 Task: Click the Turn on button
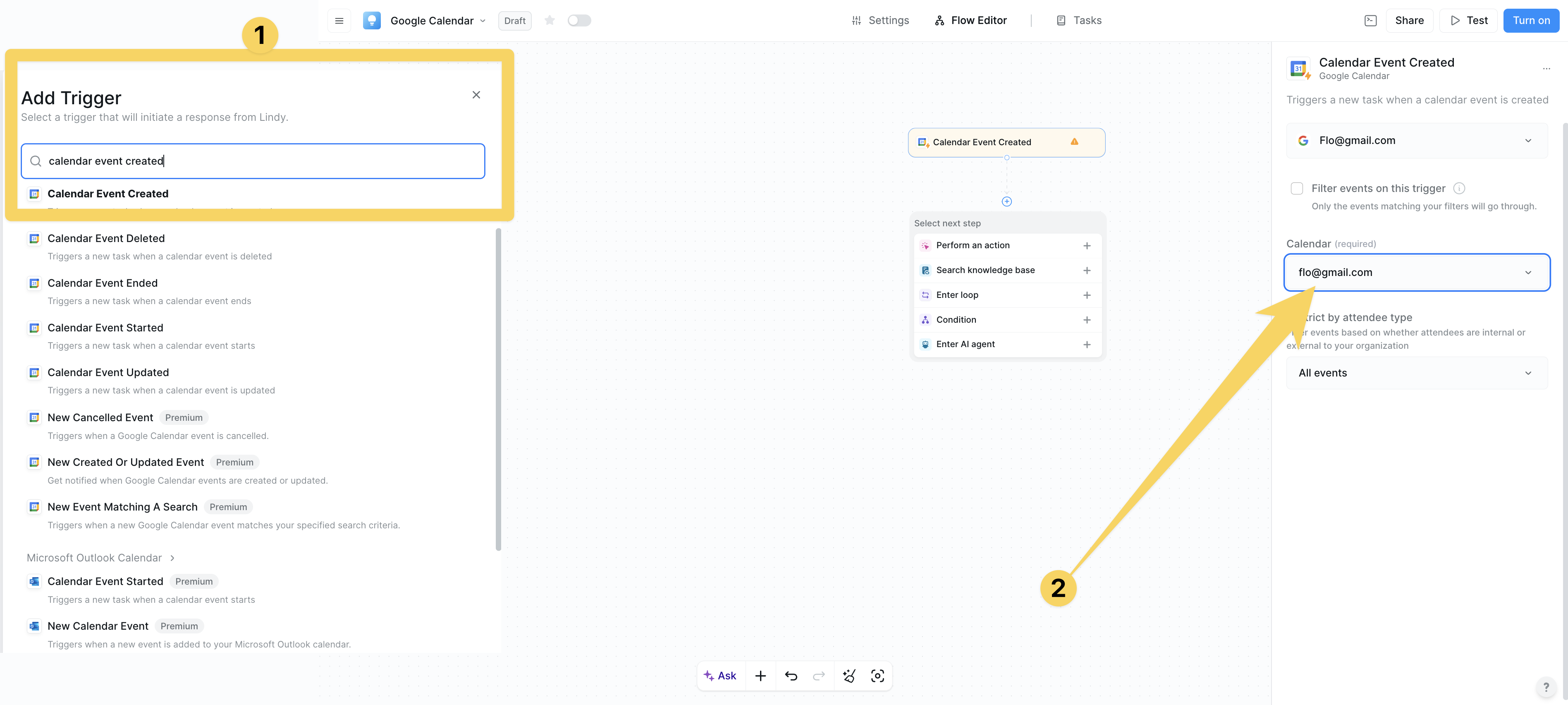click(1531, 21)
